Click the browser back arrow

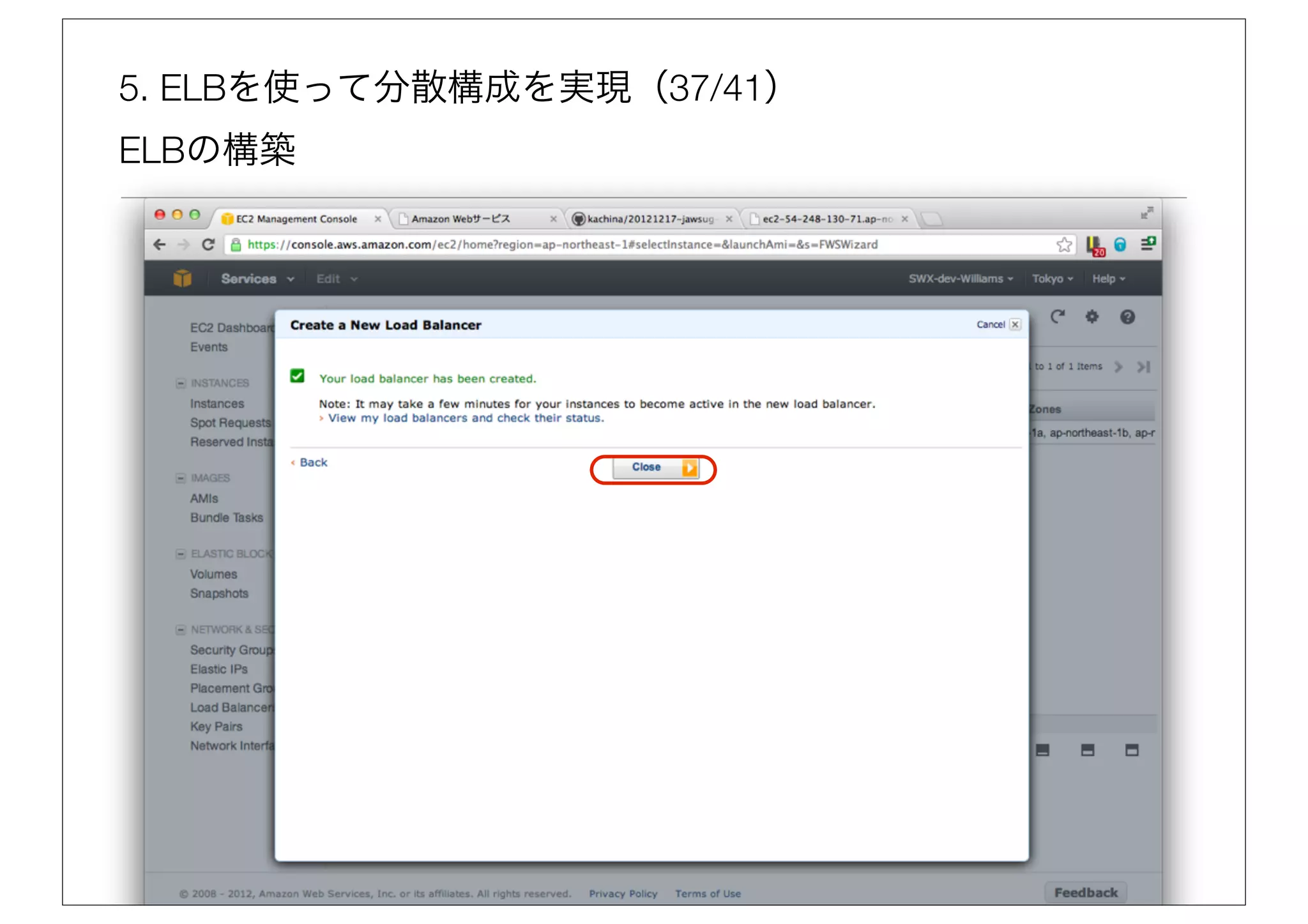[x=160, y=245]
